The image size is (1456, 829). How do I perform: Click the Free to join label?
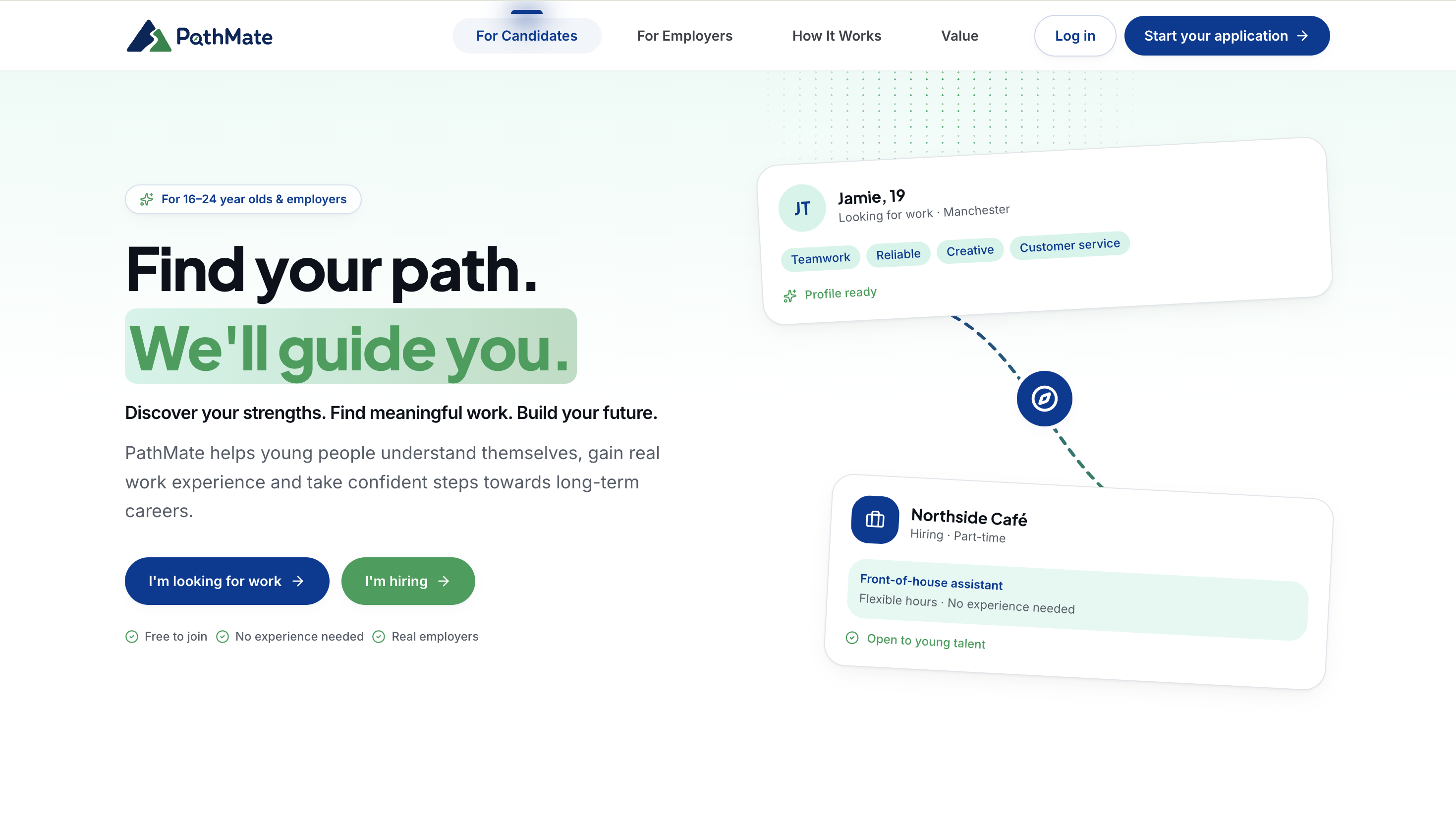[x=176, y=637]
